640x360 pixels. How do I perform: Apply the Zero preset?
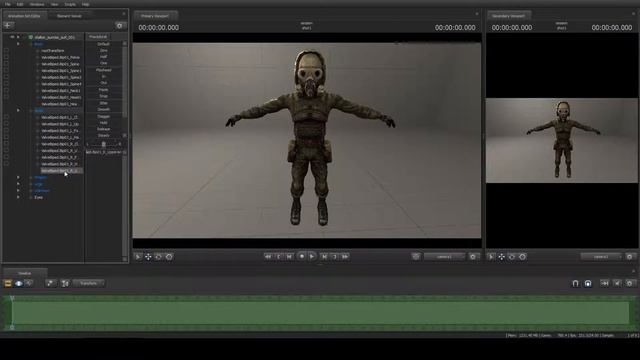[104, 50]
